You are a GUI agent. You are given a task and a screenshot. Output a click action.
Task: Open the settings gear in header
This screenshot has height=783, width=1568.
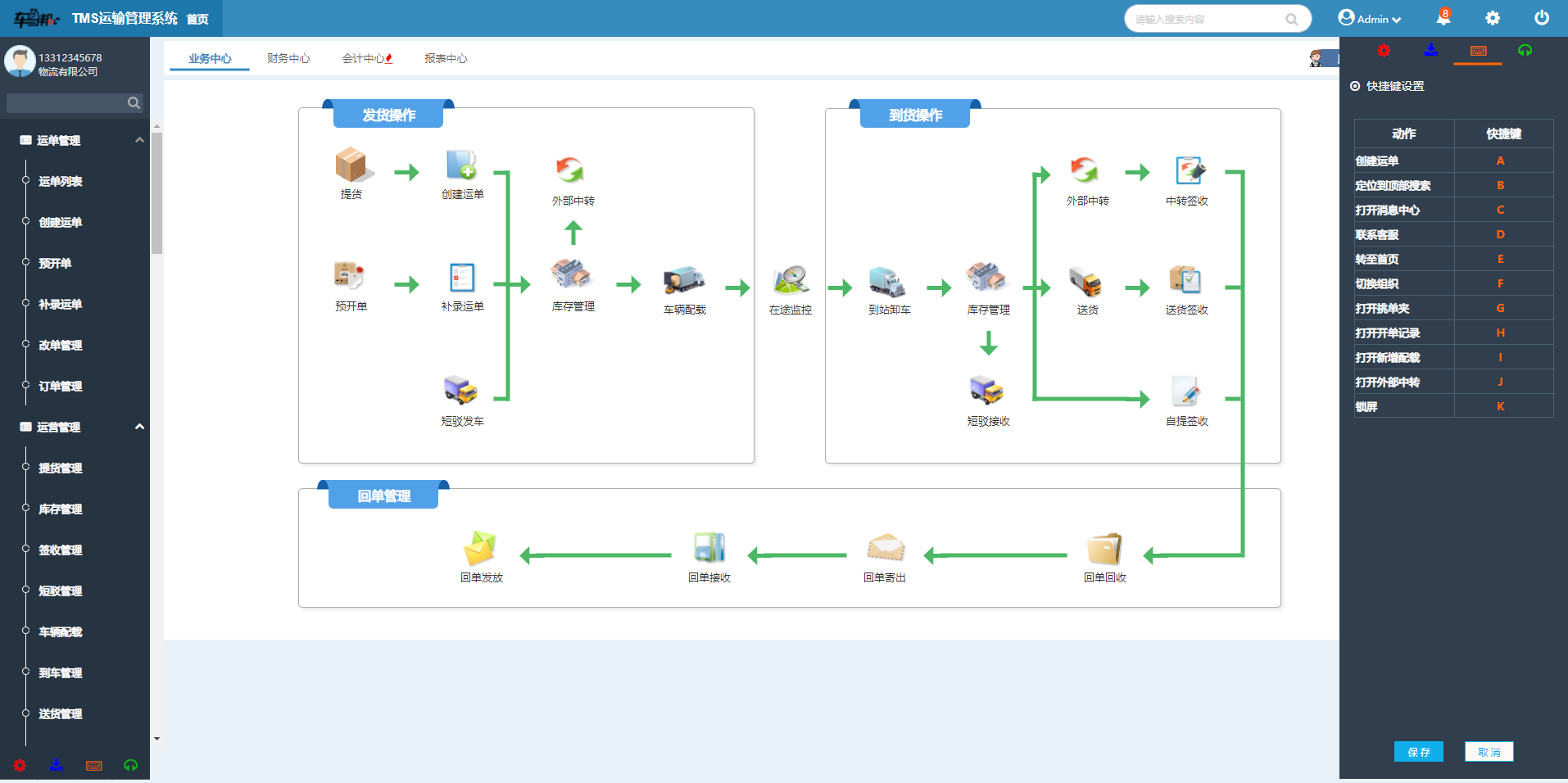[x=1493, y=18]
